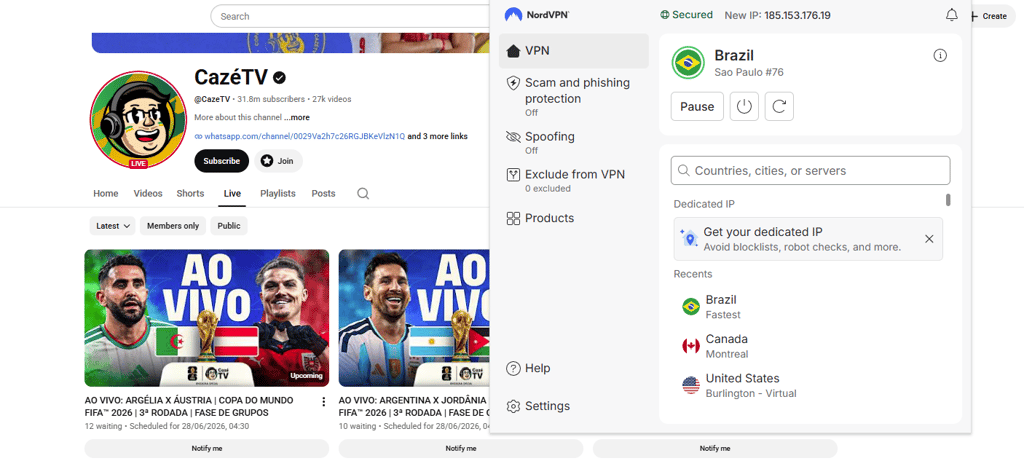The width and height of the screenshot is (1024, 469).
Task: Expand channel description with ...more
Action: point(297,118)
